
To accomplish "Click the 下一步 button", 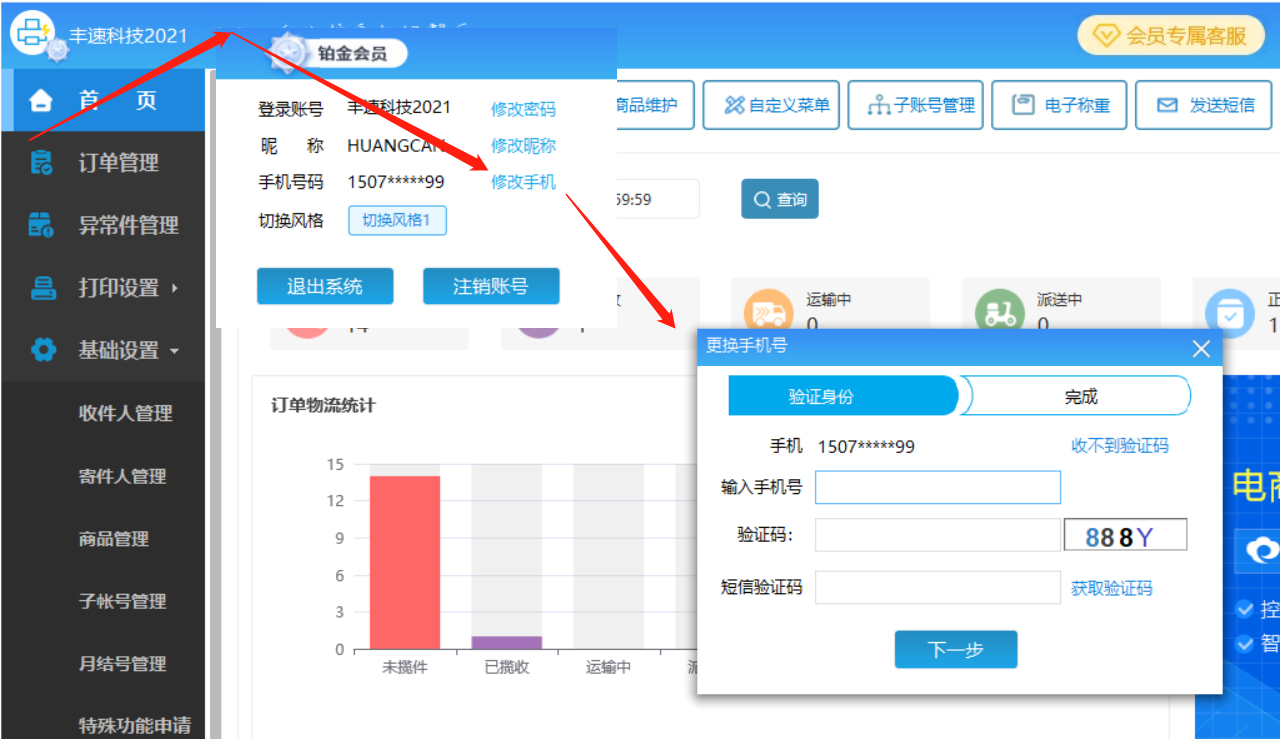I will pos(956,650).
